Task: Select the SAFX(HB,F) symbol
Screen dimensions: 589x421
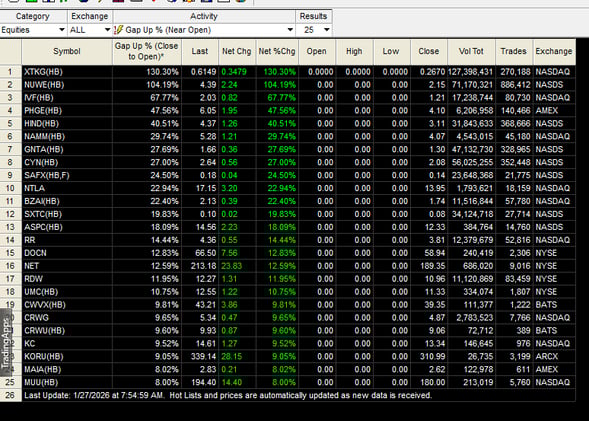Action: [x=47, y=175]
